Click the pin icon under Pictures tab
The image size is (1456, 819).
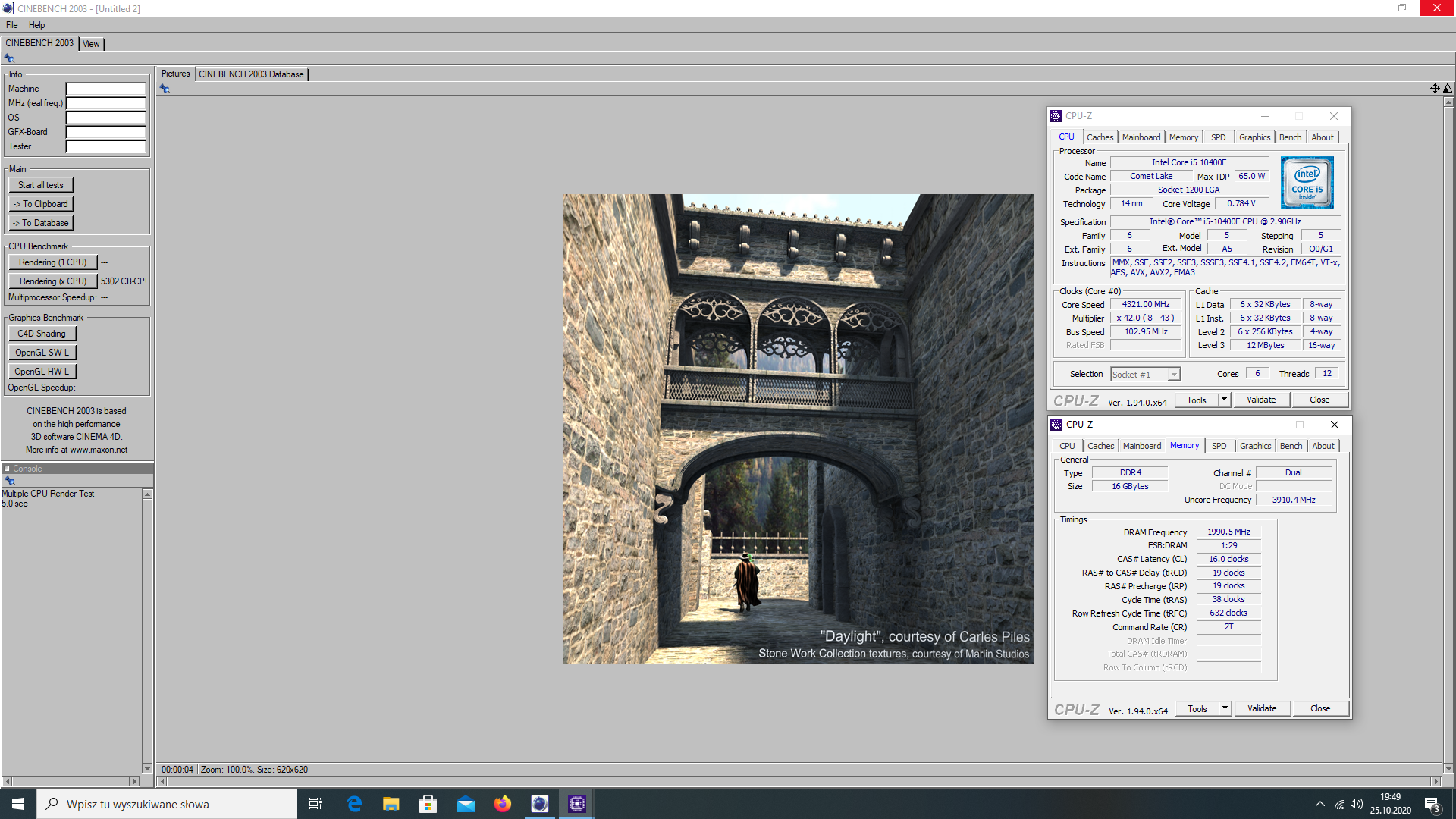pyautogui.click(x=165, y=89)
